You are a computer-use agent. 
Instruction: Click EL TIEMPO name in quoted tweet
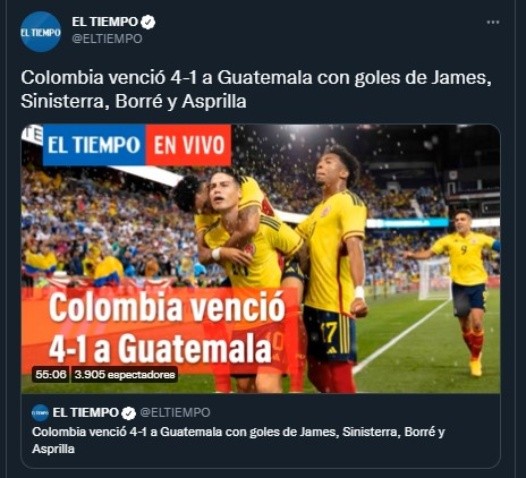coord(86,413)
